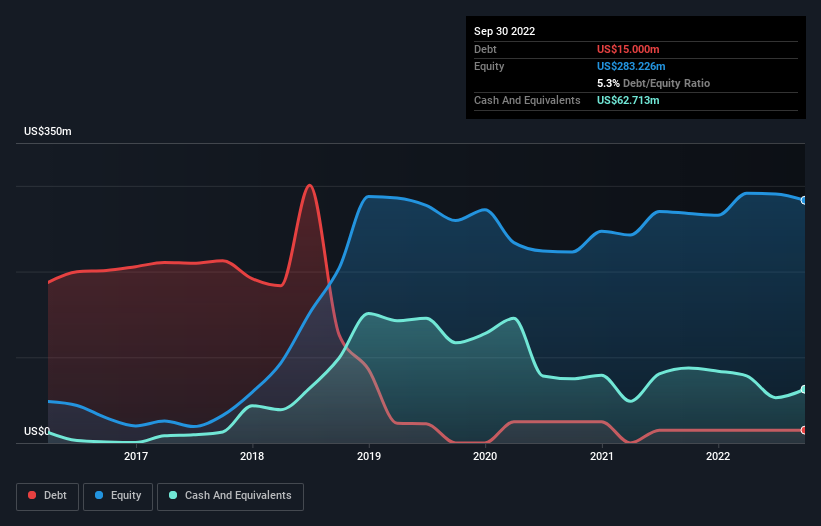Click the US$350m axis label
The height and width of the screenshot is (526, 821).
(x=48, y=131)
